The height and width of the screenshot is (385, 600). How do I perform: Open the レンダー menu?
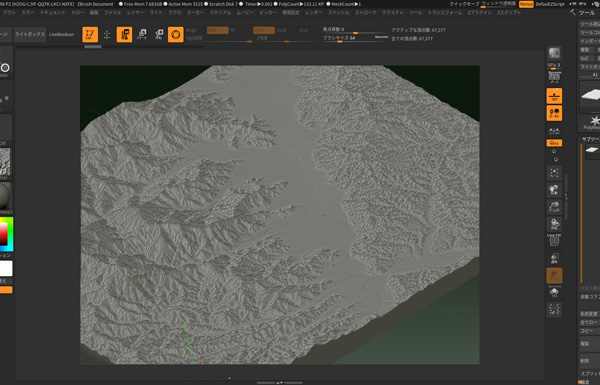tap(314, 13)
